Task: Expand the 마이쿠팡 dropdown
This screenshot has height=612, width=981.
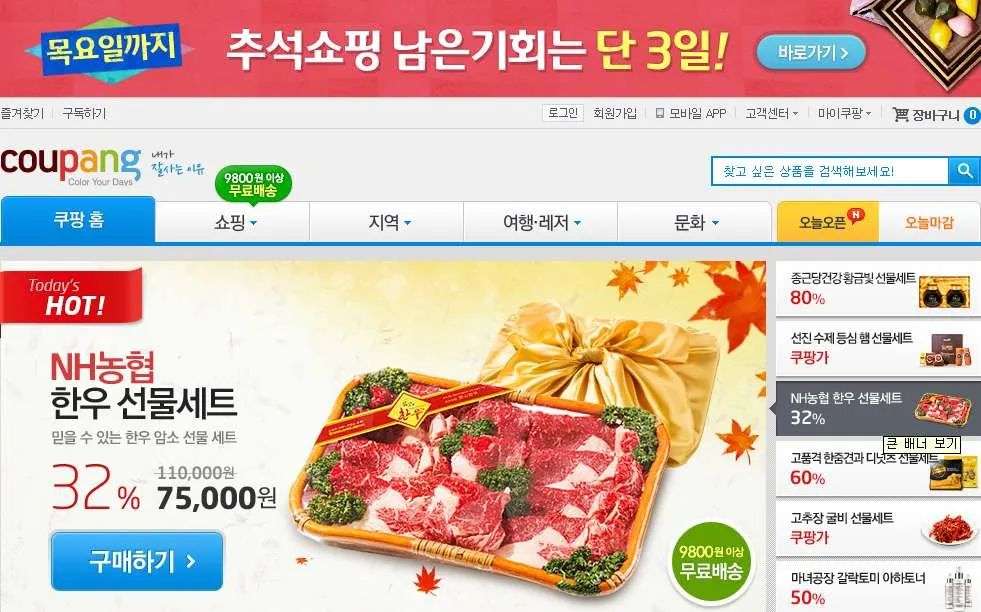Action: click(844, 113)
